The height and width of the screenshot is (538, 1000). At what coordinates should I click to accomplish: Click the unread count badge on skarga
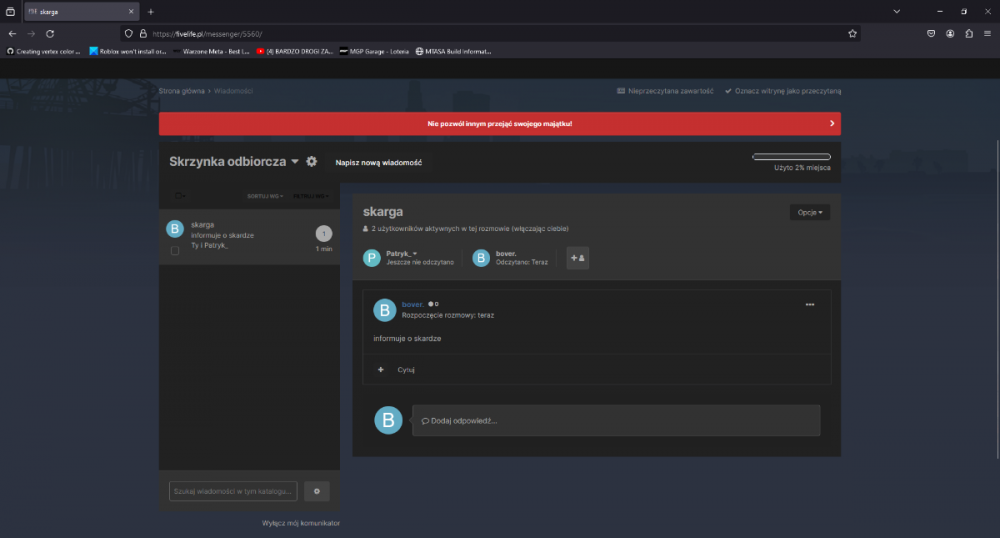(x=324, y=233)
